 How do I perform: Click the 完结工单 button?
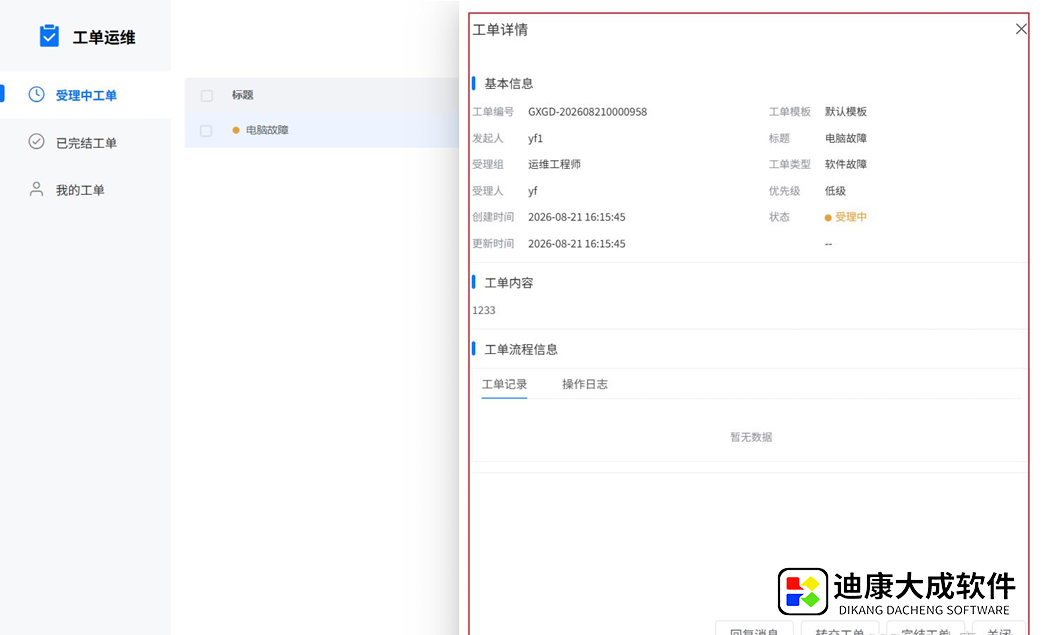(925, 630)
